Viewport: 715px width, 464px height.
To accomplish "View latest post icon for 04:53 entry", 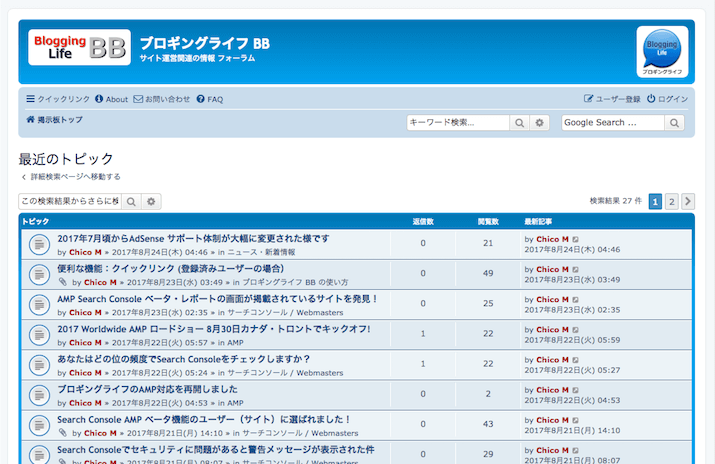I will [x=575, y=390].
